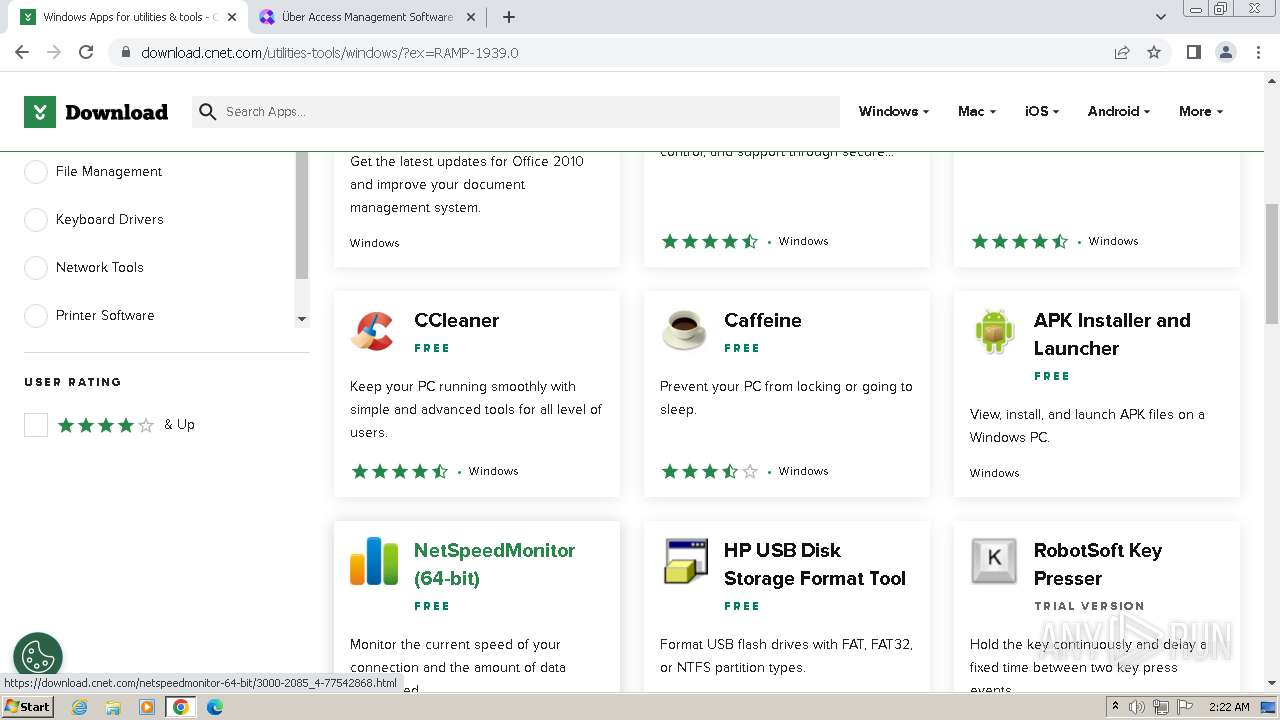Click the Caffeine star rating
The height and width of the screenshot is (720, 1280).
(x=709, y=471)
